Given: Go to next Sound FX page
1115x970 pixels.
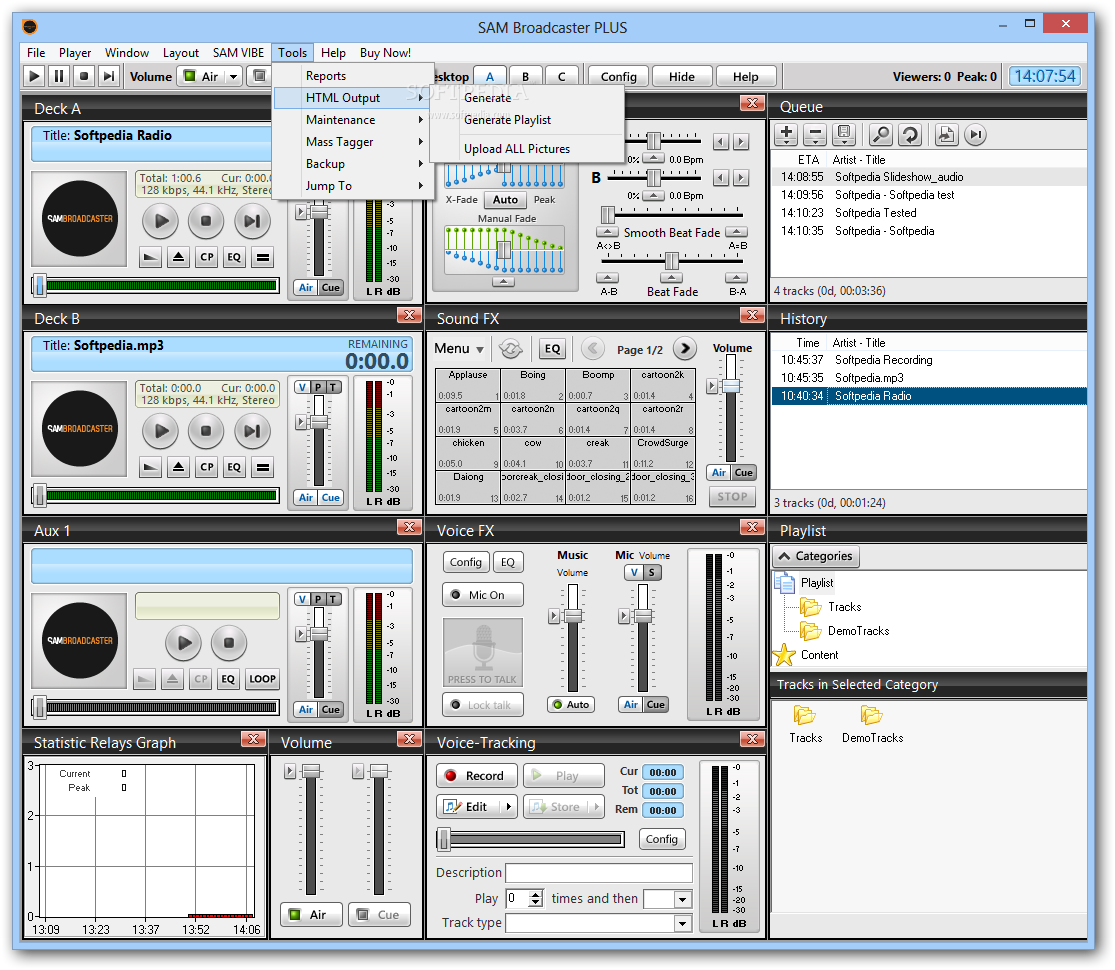Looking at the screenshot, I should [x=685, y=348].
